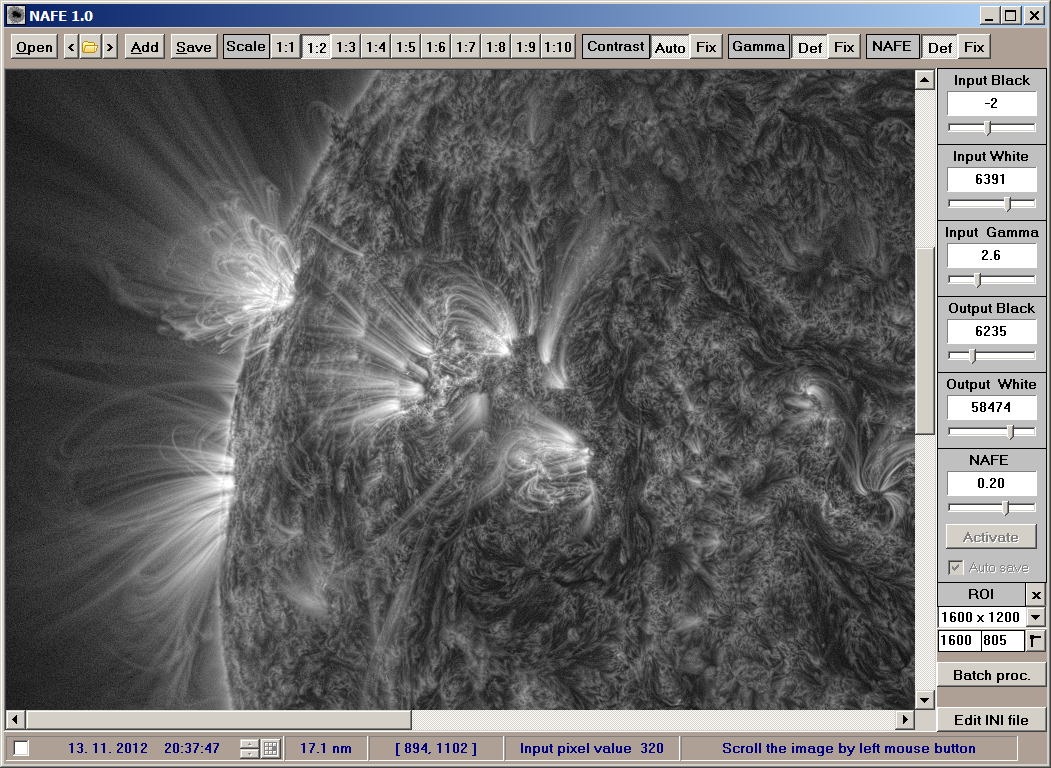This screenshot has width=1051, height=768.
Task: Toggle Fix next to Gamma
Action: 844,47
